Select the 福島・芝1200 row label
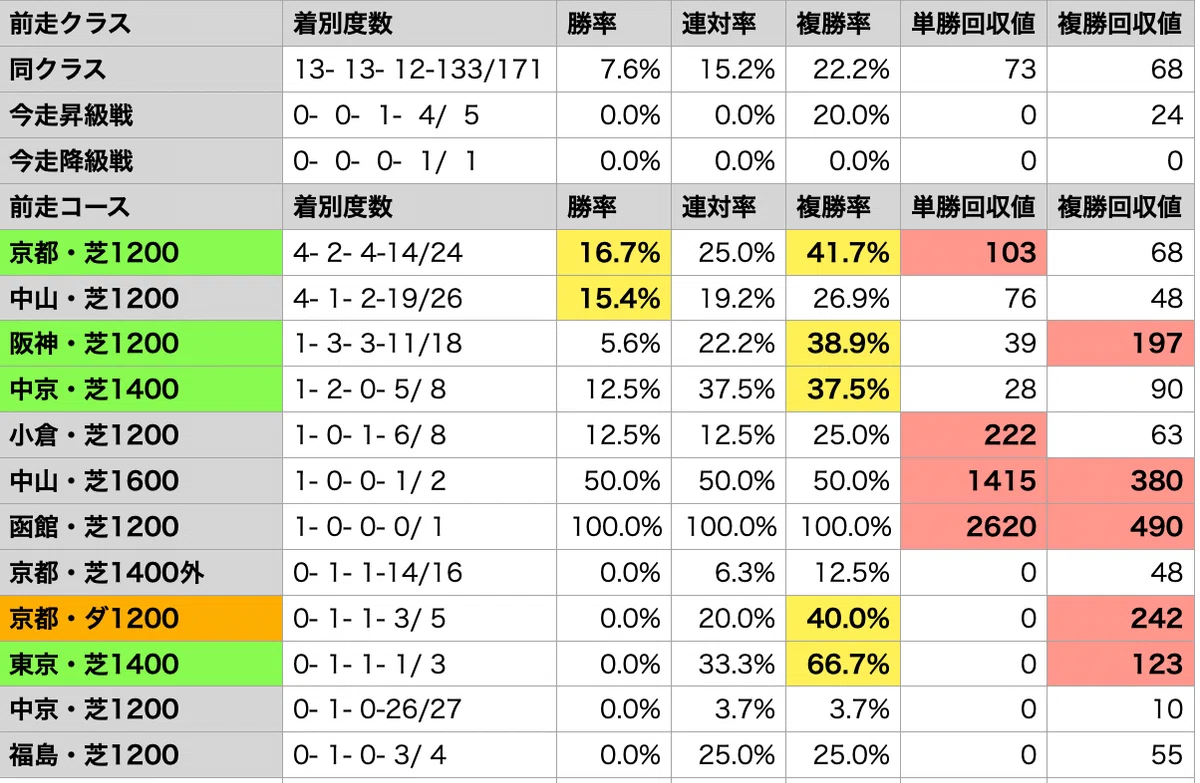 141,755
